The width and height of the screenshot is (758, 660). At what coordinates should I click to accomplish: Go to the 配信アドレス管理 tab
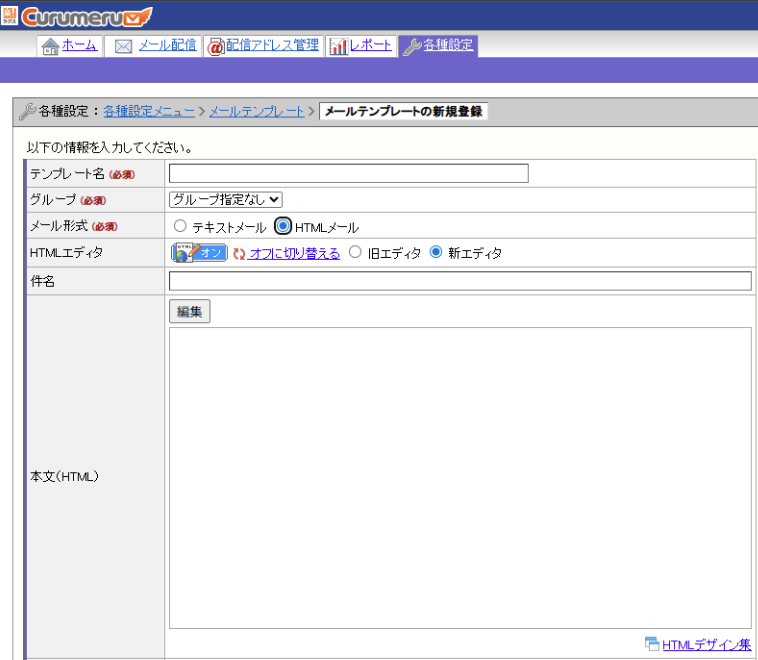click(x=272, y=46)
